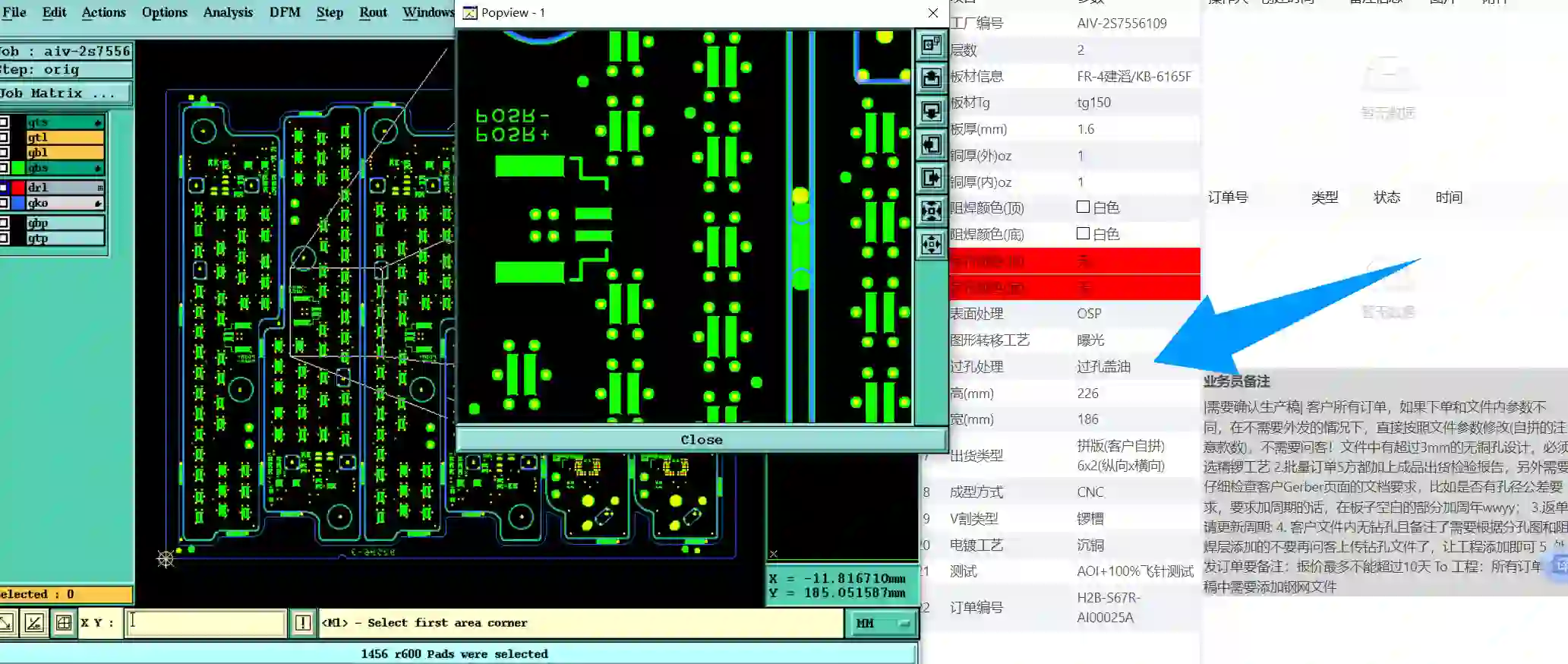1568x664 pixels.
Task: Click the 状态 column header
Action: [x=1387, y=198]
